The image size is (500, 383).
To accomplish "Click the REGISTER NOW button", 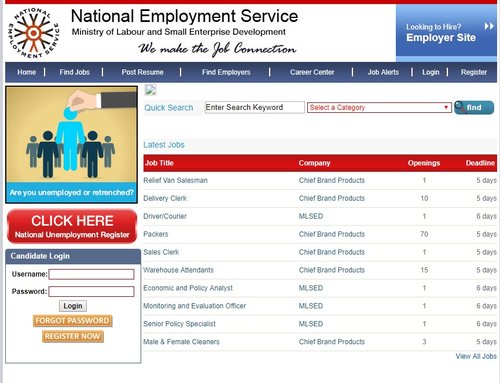I will pos(73,336).
